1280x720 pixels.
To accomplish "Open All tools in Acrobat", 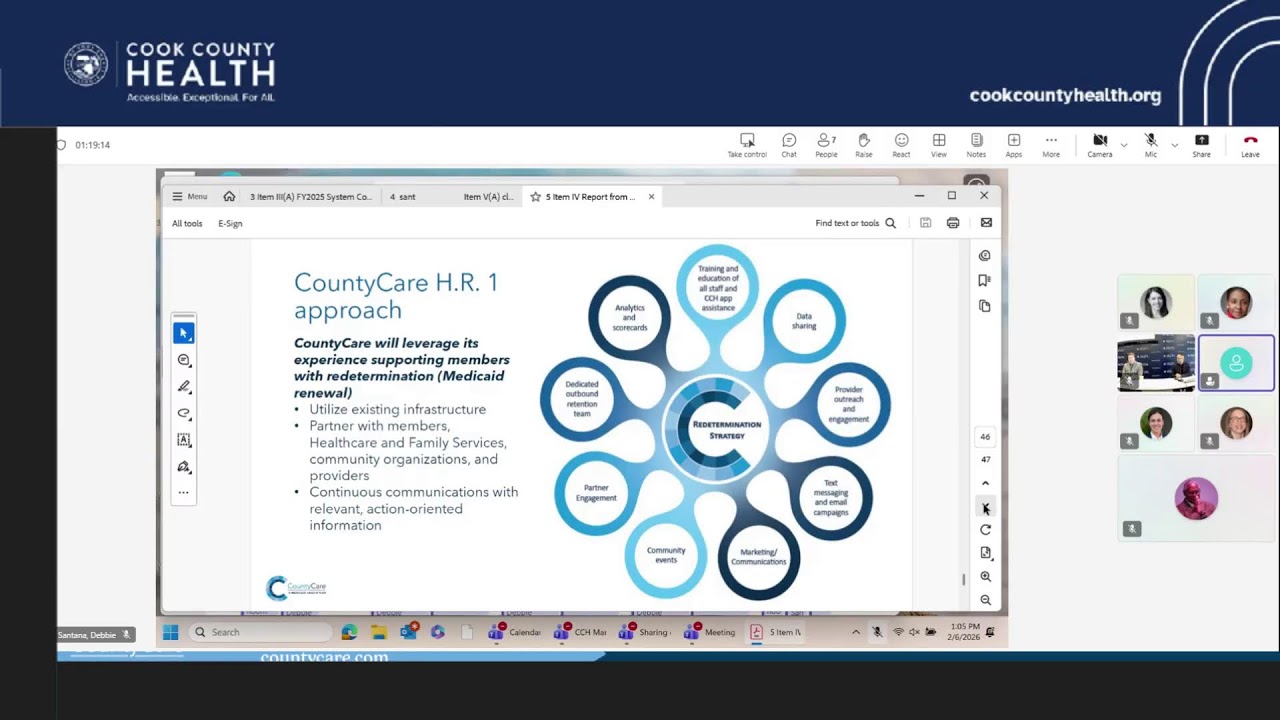I will (x=187, y=224).
